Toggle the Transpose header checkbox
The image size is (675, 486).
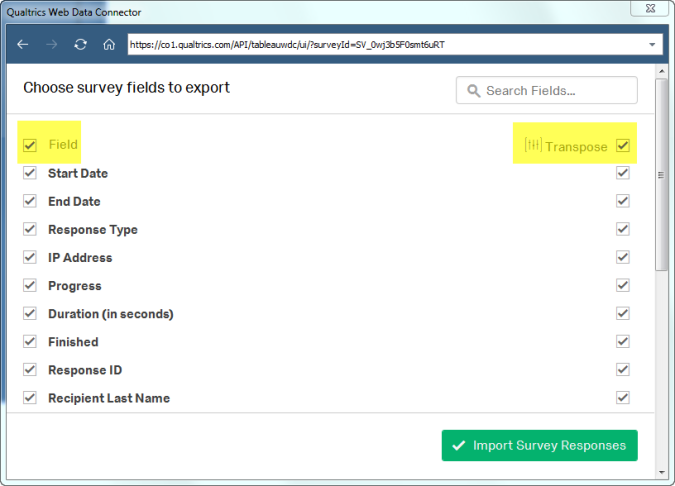click(x=623, y=145)
